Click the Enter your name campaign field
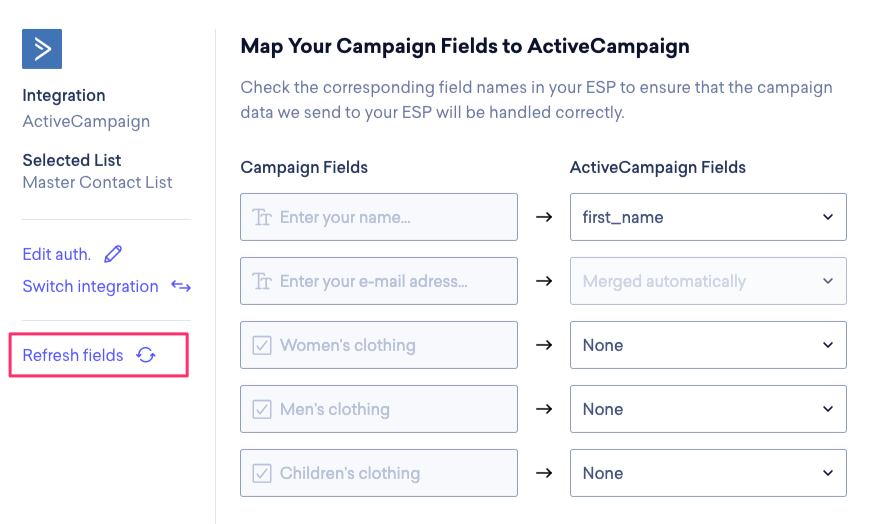 (x=390, y=217)
